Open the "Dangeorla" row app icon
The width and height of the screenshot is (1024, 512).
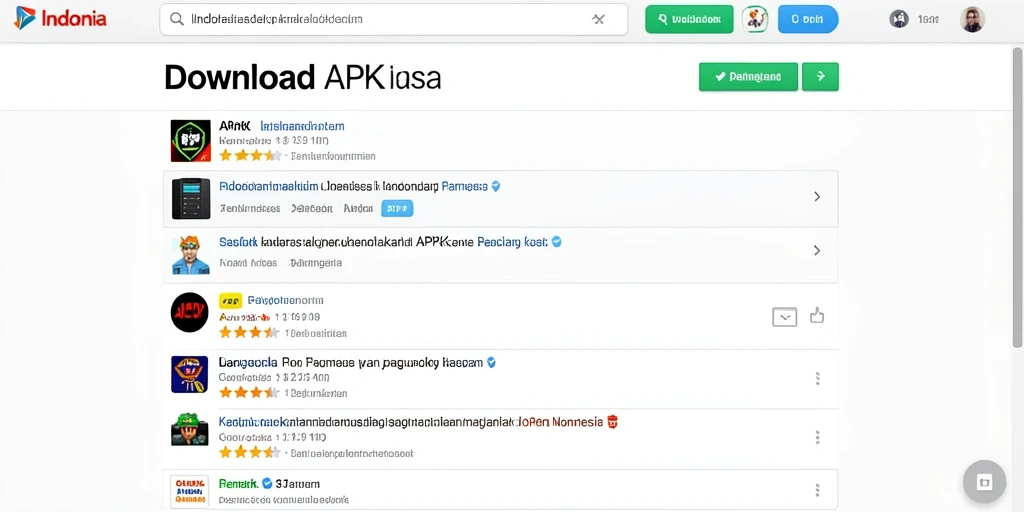pyautogui.click(x=189, y=374)
